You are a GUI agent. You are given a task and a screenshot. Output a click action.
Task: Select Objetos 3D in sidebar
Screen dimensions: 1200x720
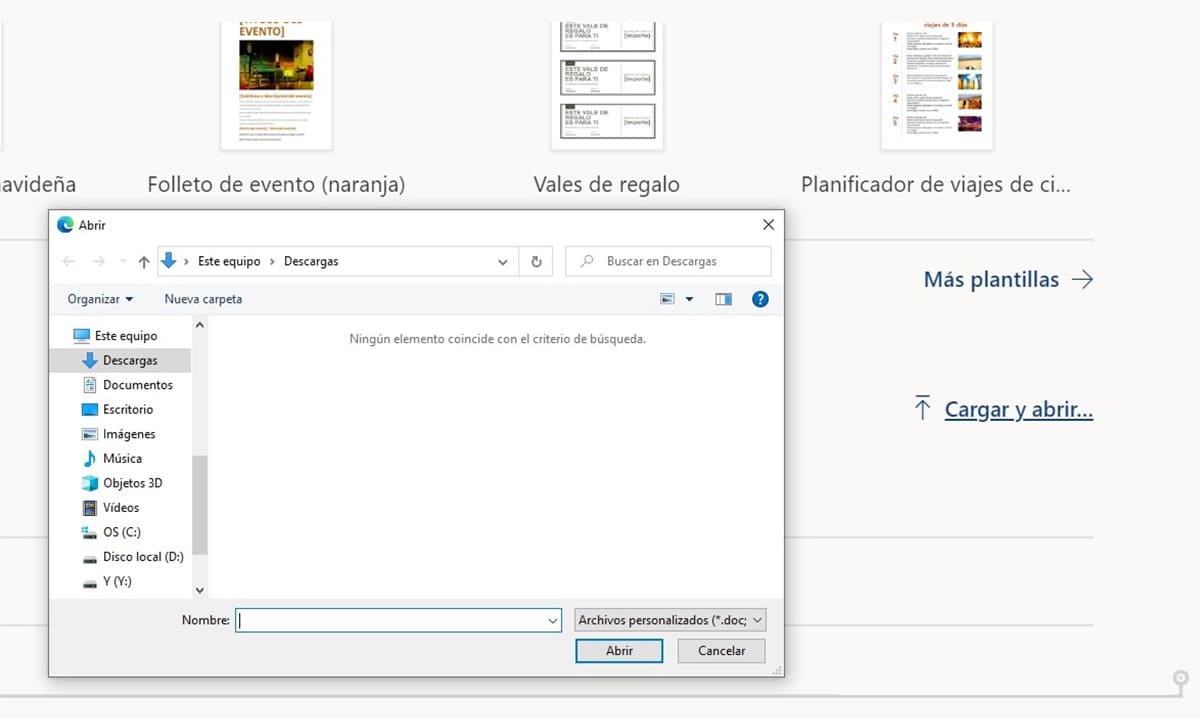(122, 483)
